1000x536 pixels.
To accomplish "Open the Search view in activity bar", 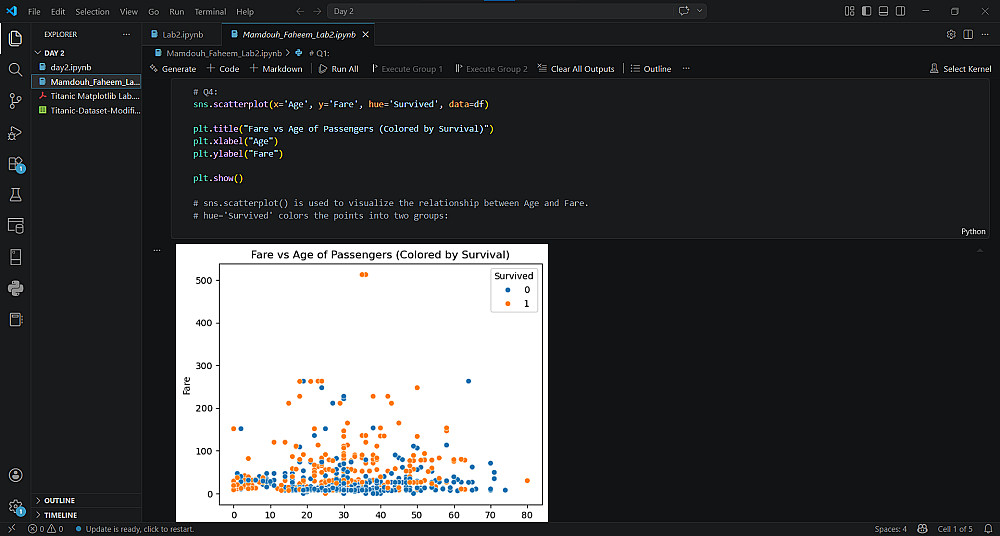I will tap(15, 70).
